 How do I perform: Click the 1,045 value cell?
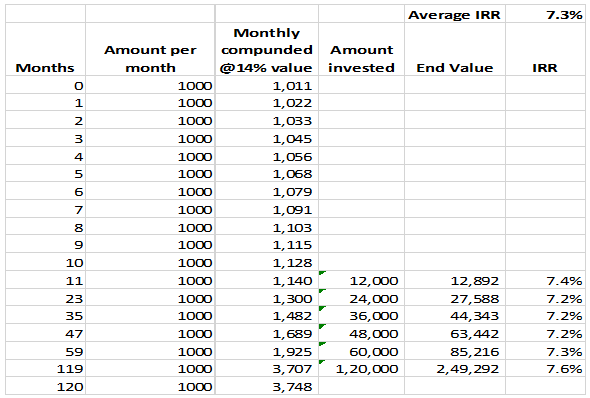(267, 138)
